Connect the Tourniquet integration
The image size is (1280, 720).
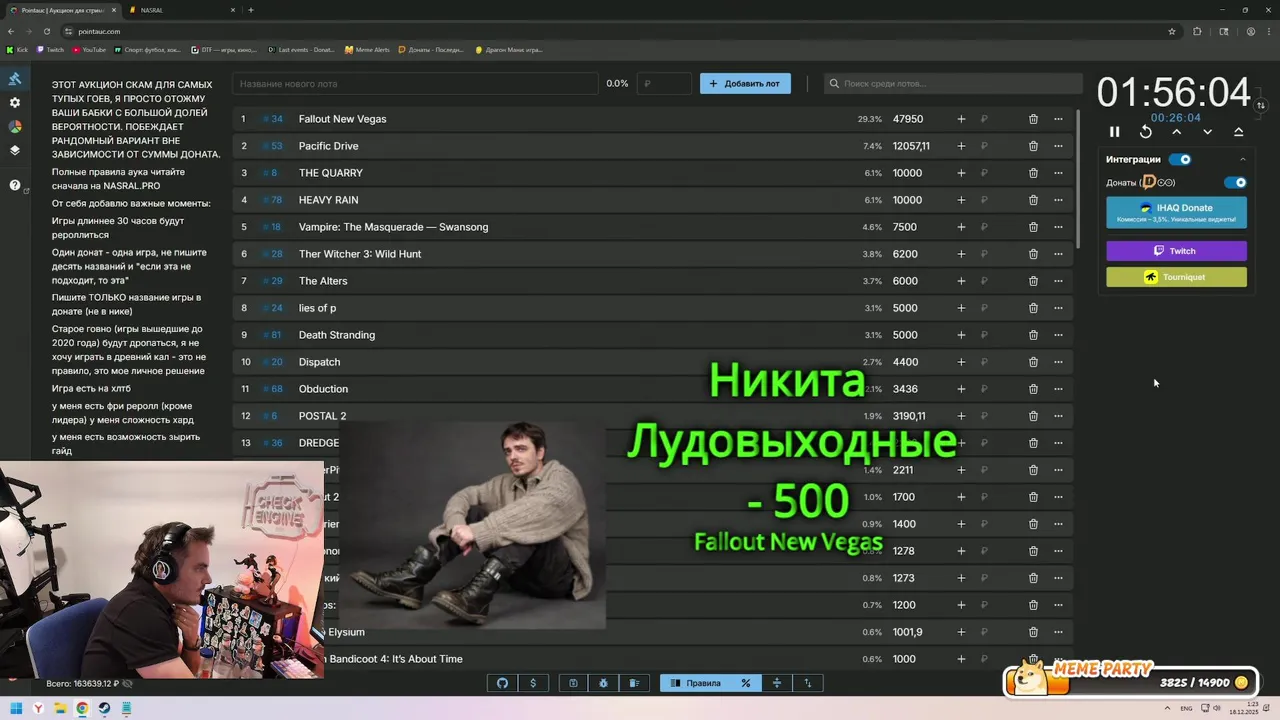(x=1176, y=277)
